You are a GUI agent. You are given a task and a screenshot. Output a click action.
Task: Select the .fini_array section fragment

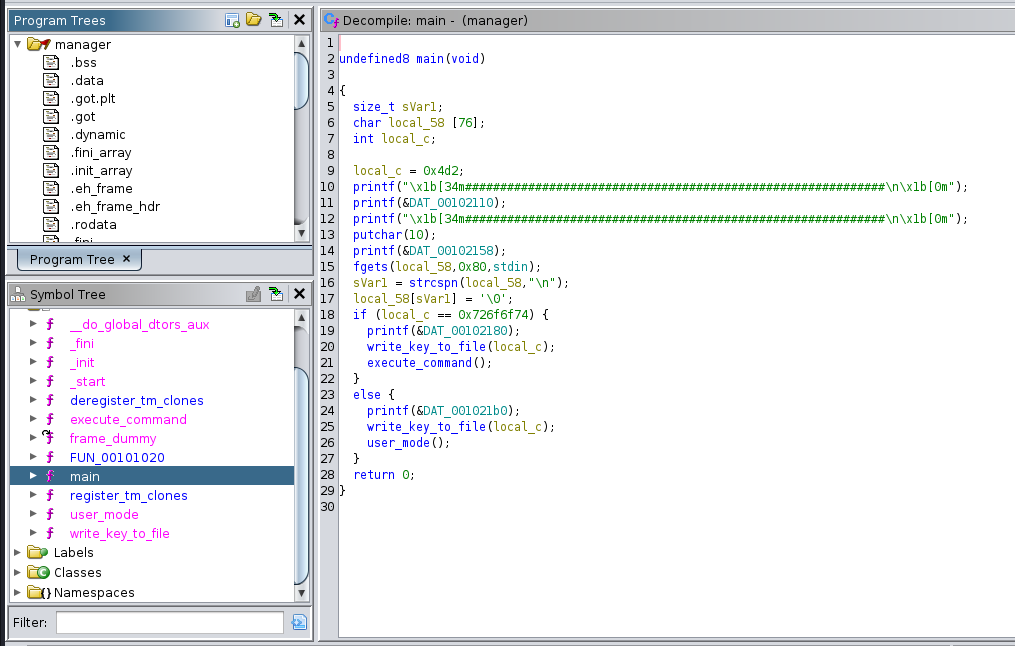tap(100, 153)
